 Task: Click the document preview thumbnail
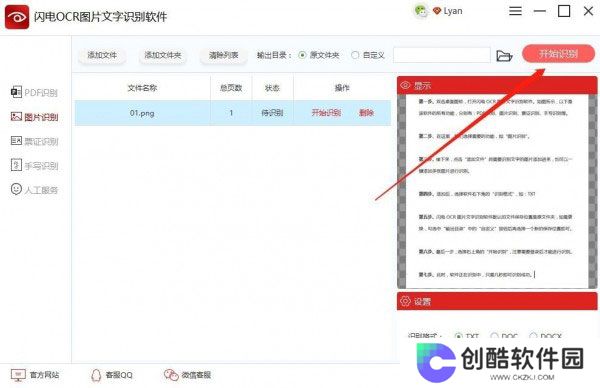497,191
